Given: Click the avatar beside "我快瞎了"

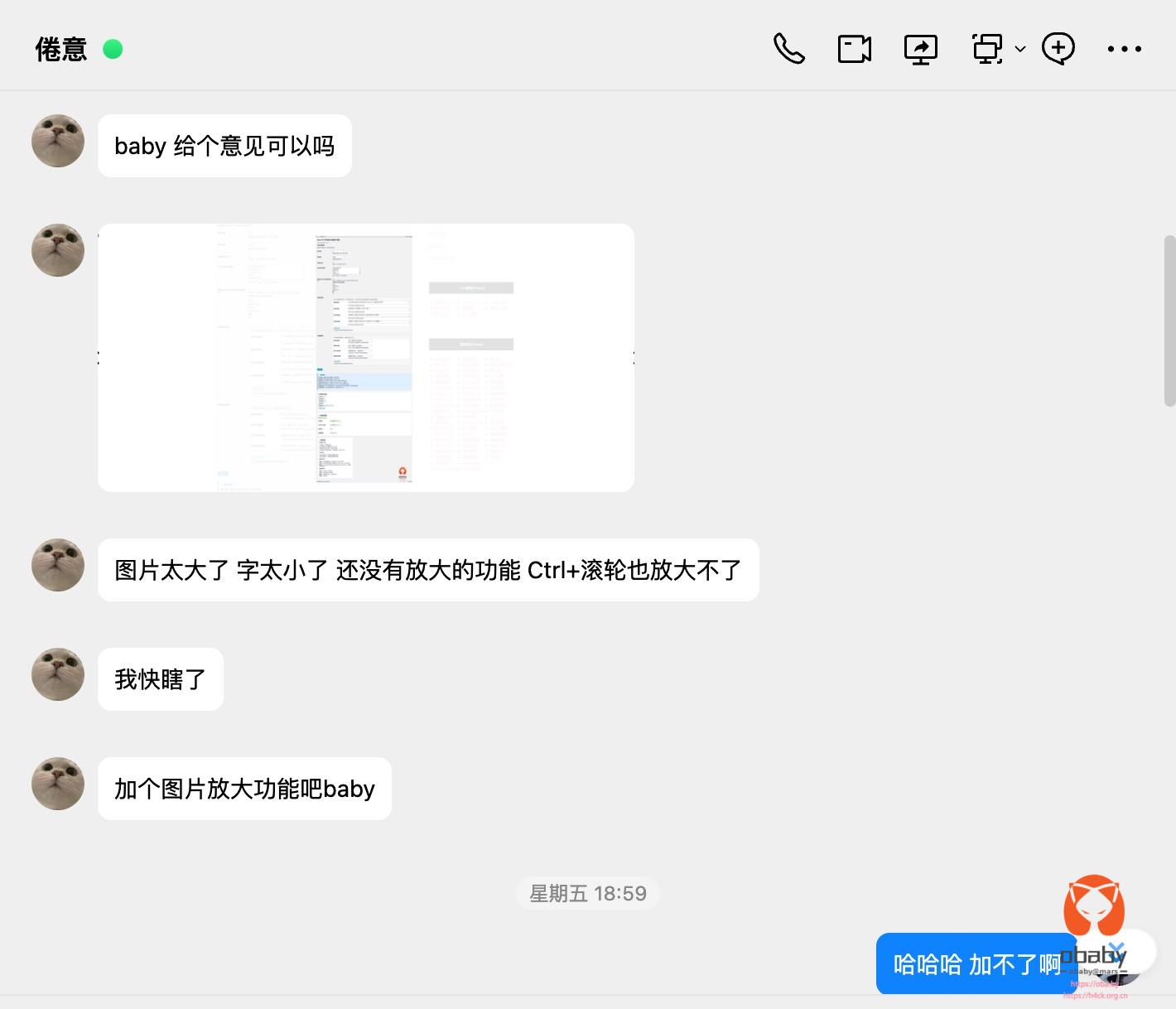Looking at the screenshot, I should (58, 674).
